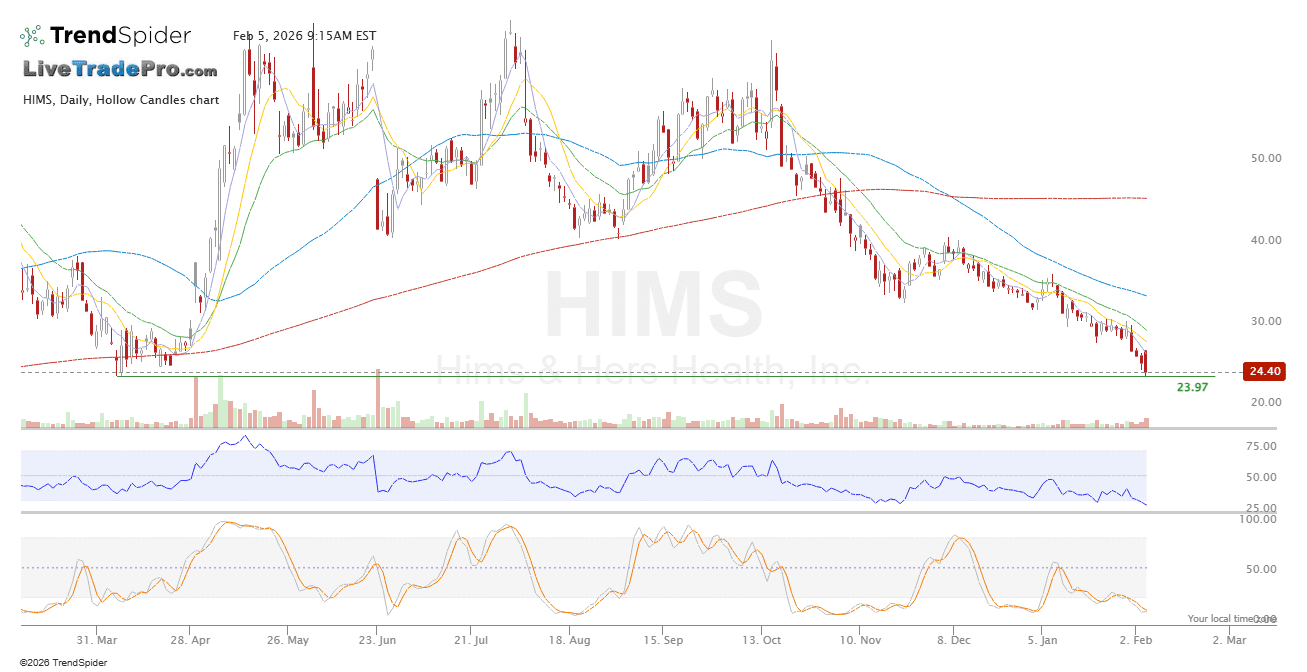This screenshot has width=1307, height=672.
Task: Click the ©2026 TrendSpider copyright text
Action: coord(63,662)
